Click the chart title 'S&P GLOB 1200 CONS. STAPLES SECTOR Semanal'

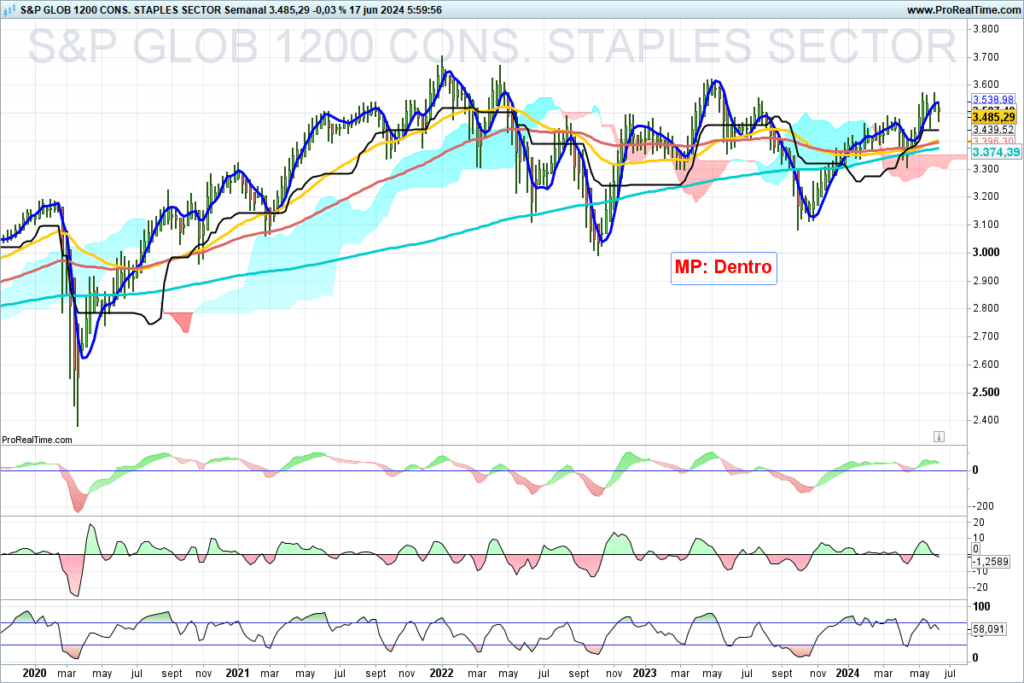tap(143, 10)
